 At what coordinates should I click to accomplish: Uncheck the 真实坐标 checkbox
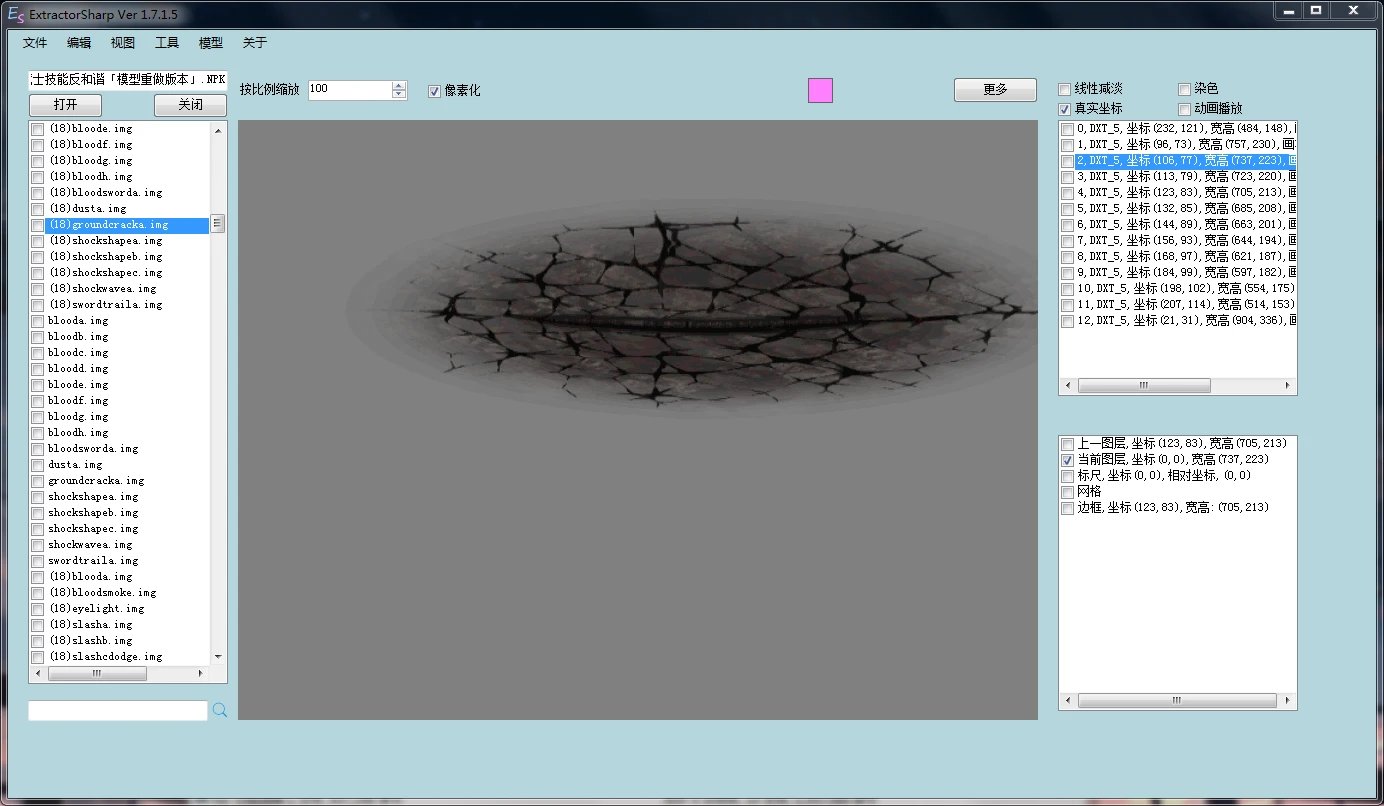coord(1065,108)
